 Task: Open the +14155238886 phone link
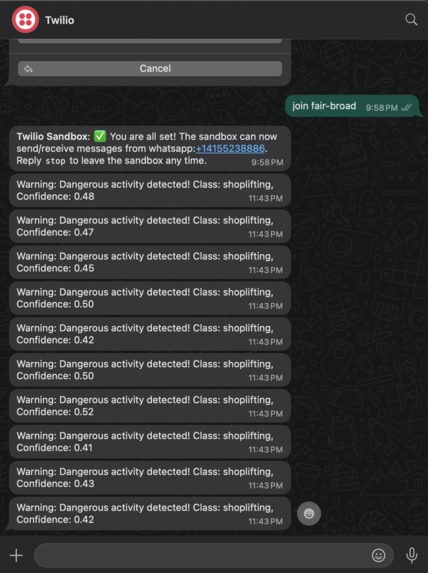tap(230, 149)
